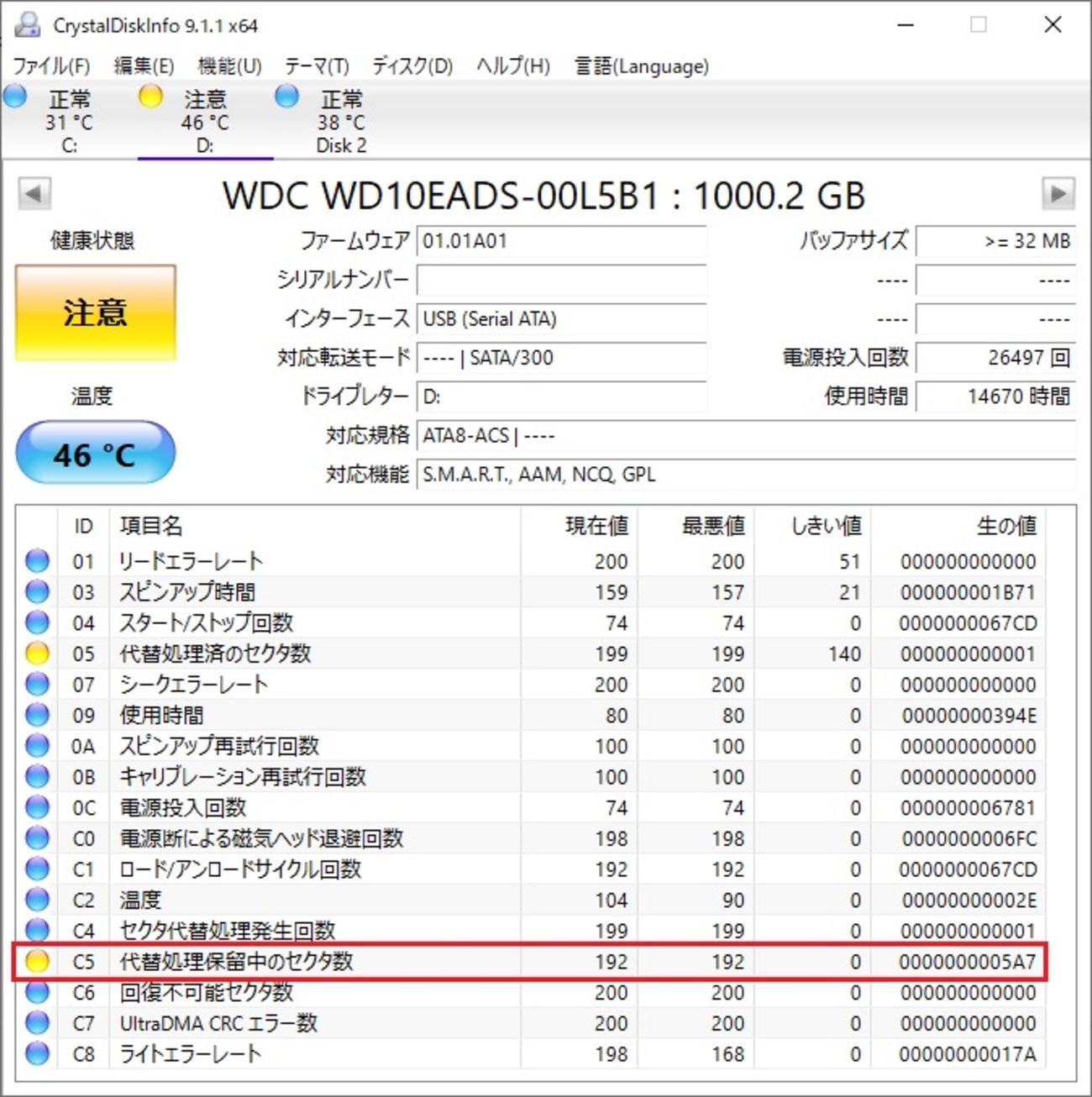1092x1097 pixels.
Task: Minimize the CrystalDiskInfo window
Action: (906, 25)
